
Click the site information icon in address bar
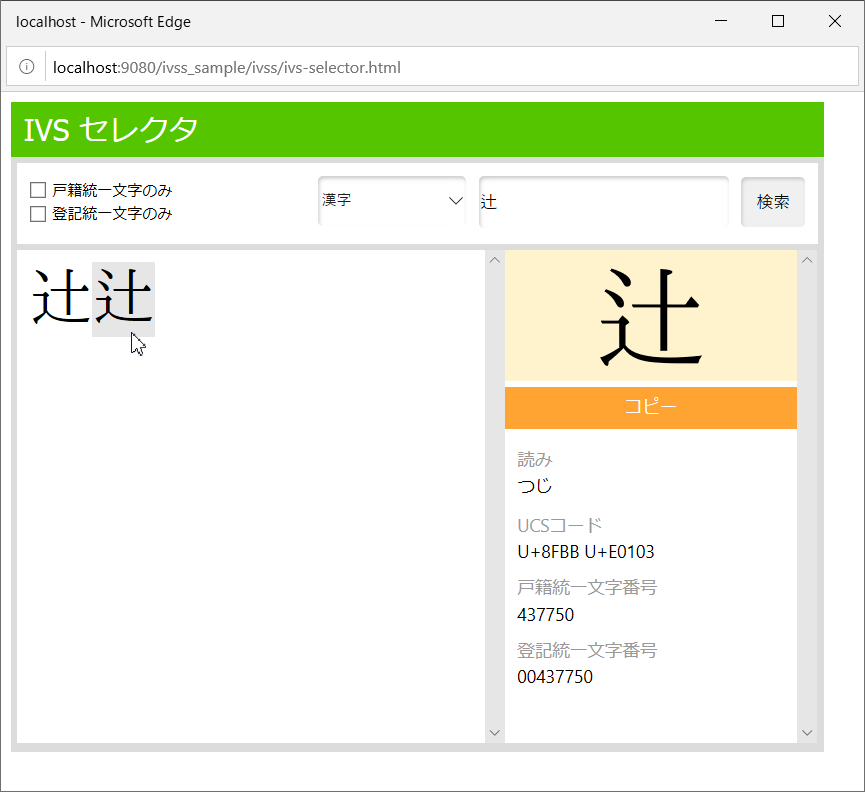click(x=27, y=68)
